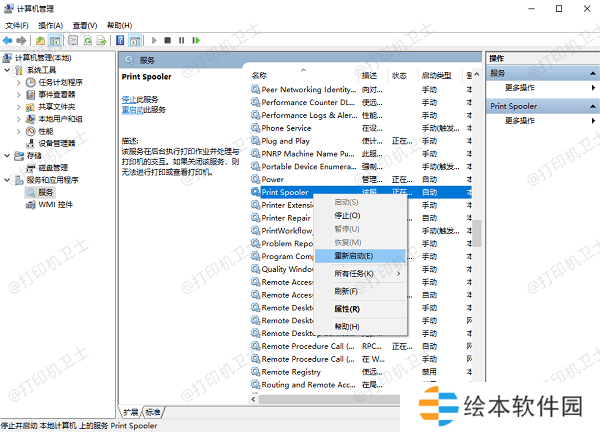This screenshot has height=432, width=600.
Task: Sort services by the 名称 column header
Action: click(x=260, y=75)
